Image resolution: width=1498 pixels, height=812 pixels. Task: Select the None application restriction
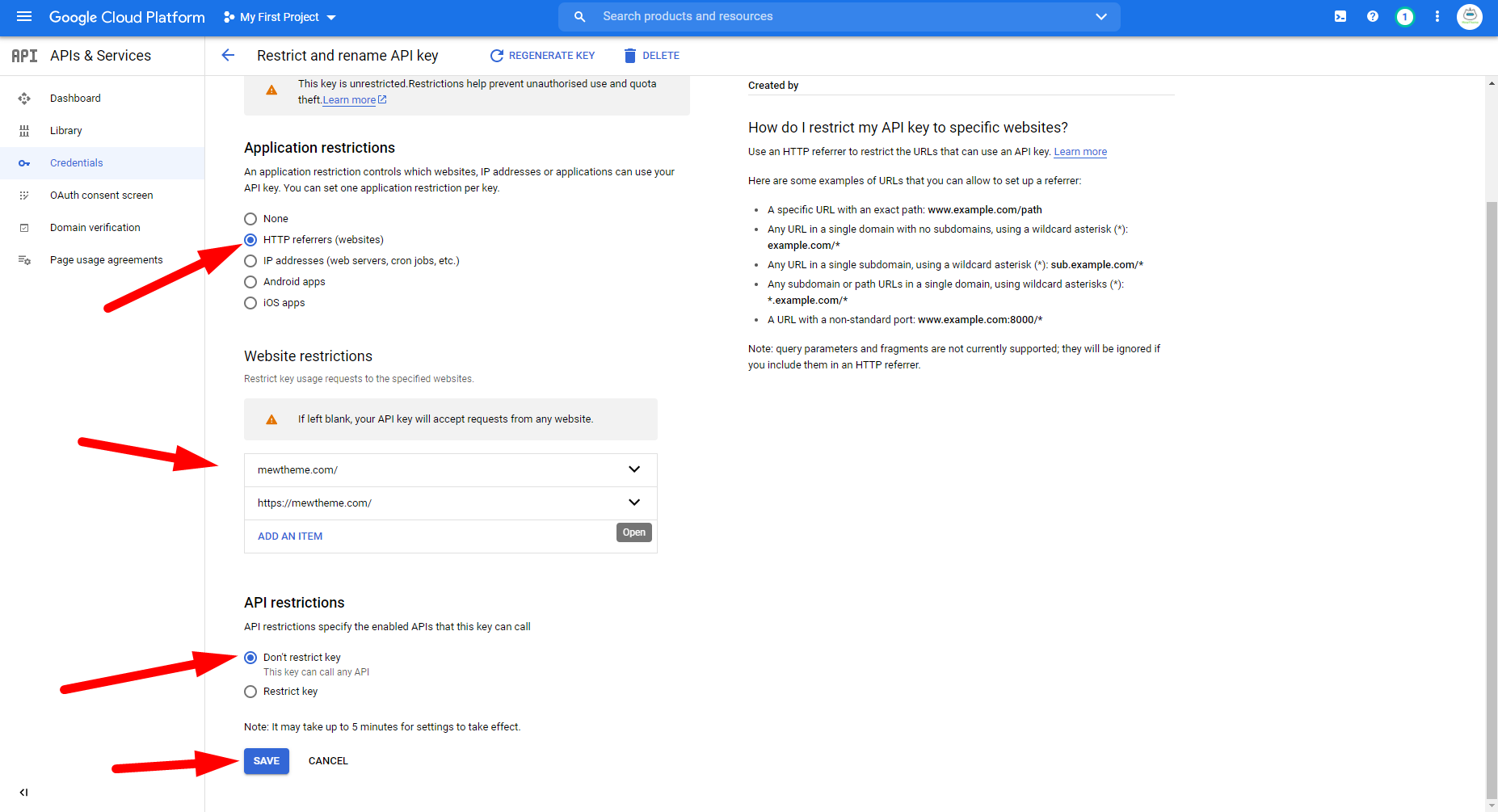point(250,219)
